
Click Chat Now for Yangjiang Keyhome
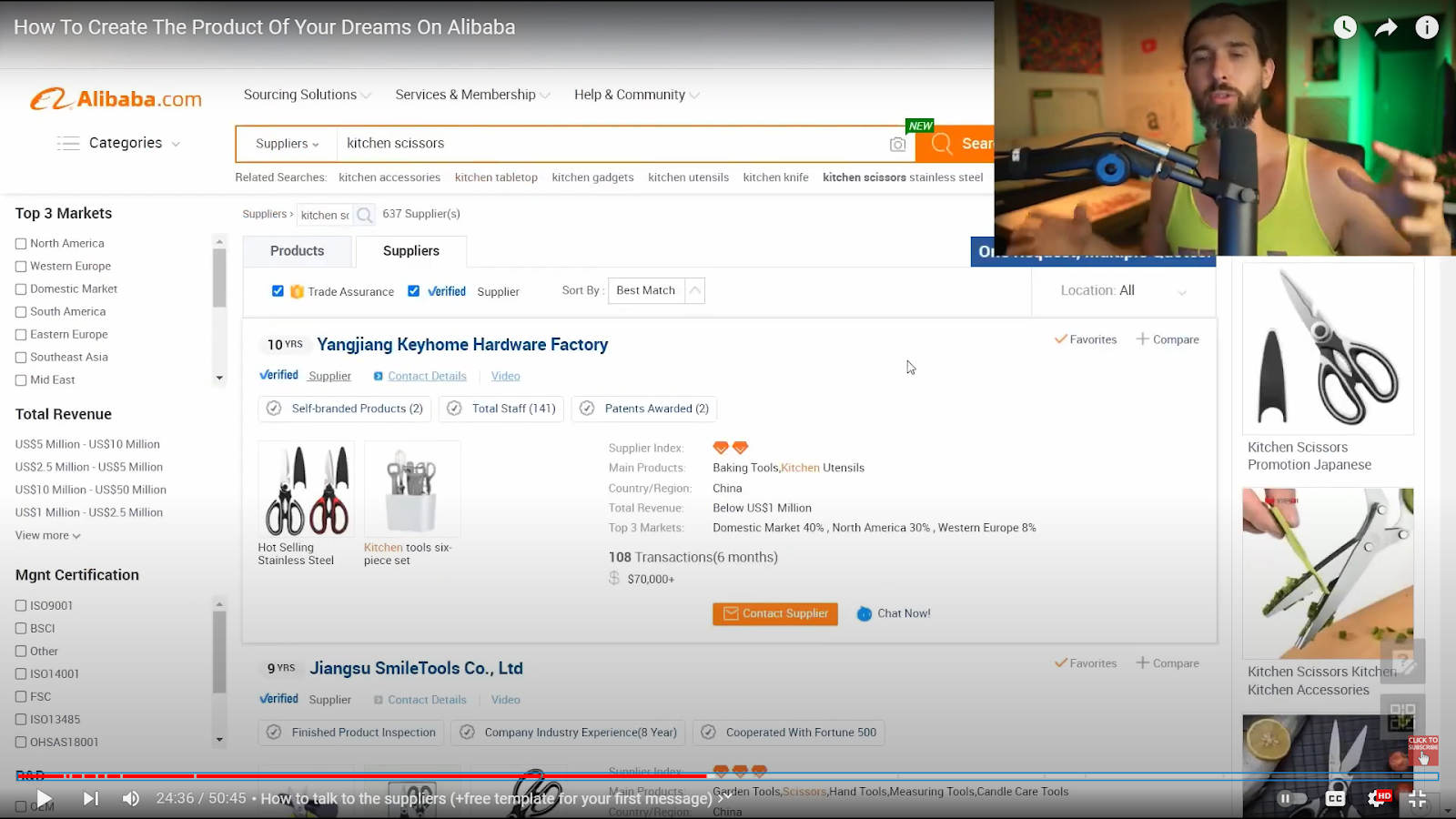[894, 613]
